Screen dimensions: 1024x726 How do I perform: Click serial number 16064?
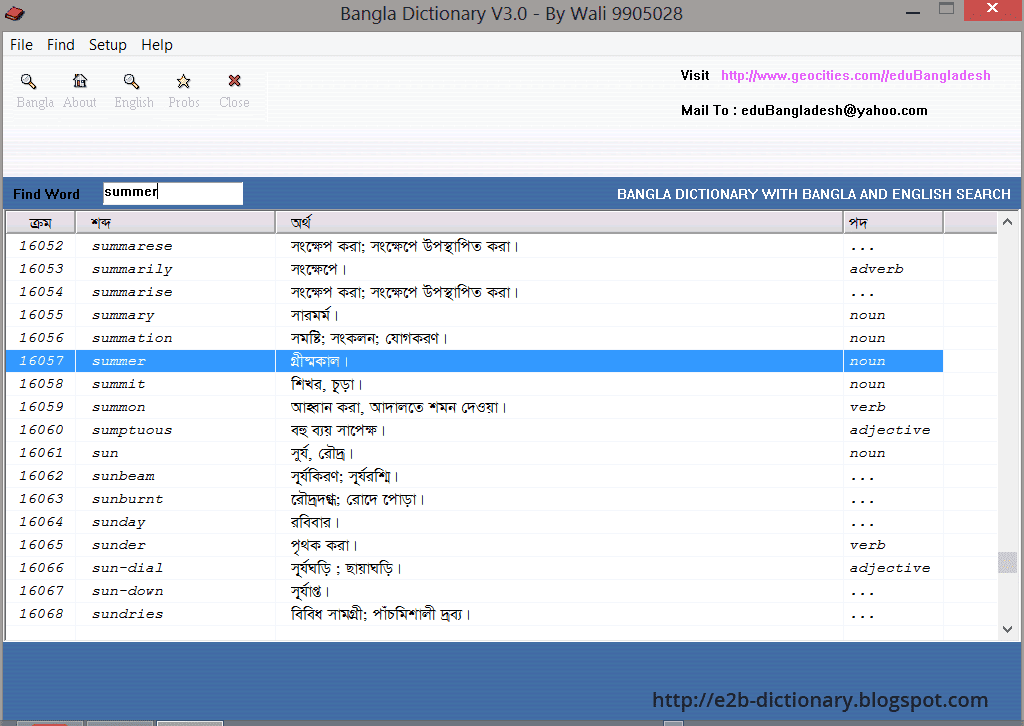pos(41,522)
